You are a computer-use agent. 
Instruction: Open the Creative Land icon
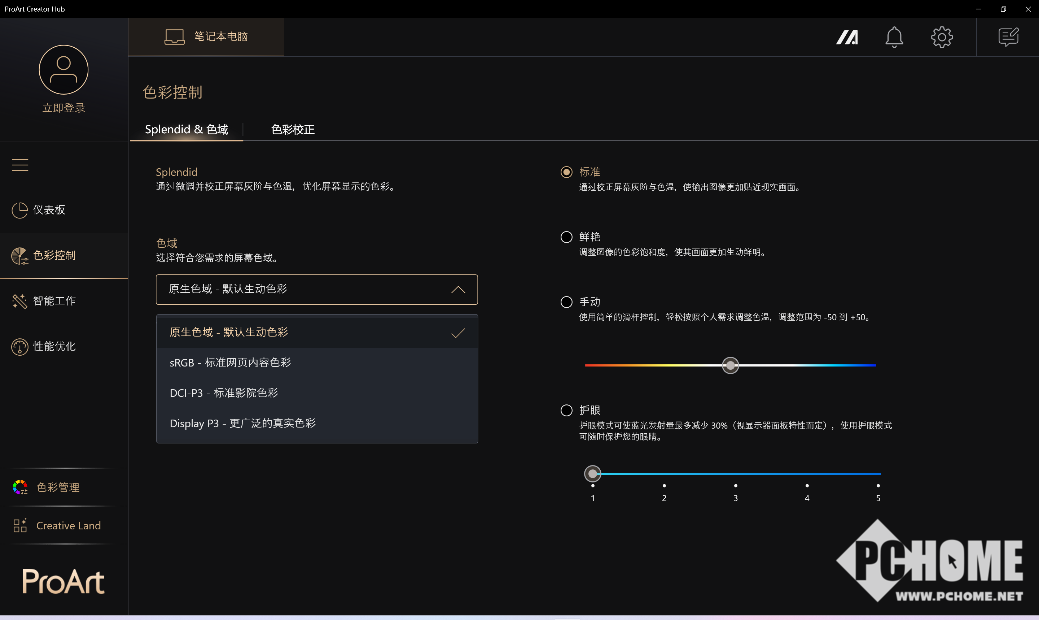(20, 525)
